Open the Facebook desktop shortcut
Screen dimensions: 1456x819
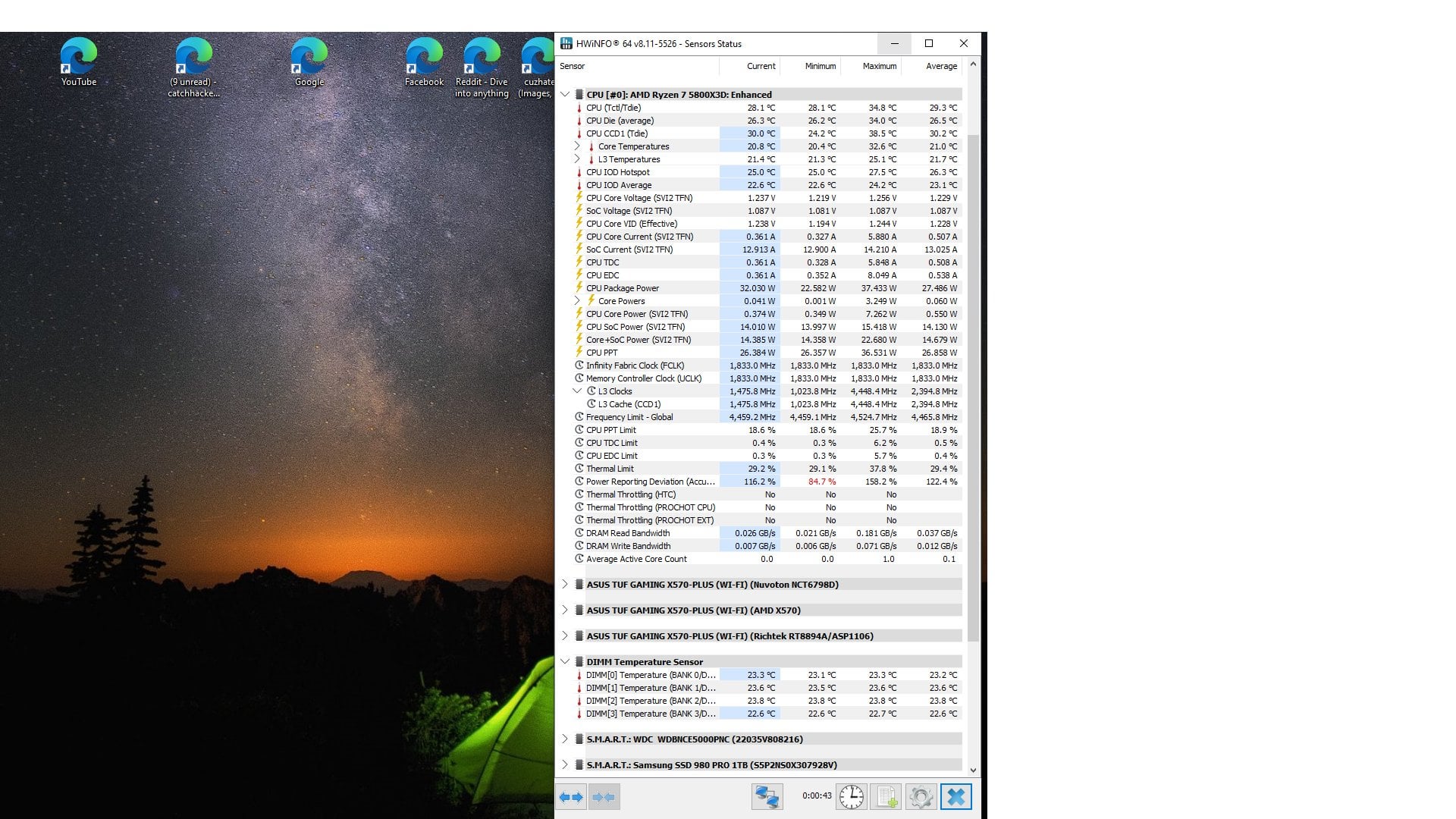pyautogui.click(x=424, y=62)
